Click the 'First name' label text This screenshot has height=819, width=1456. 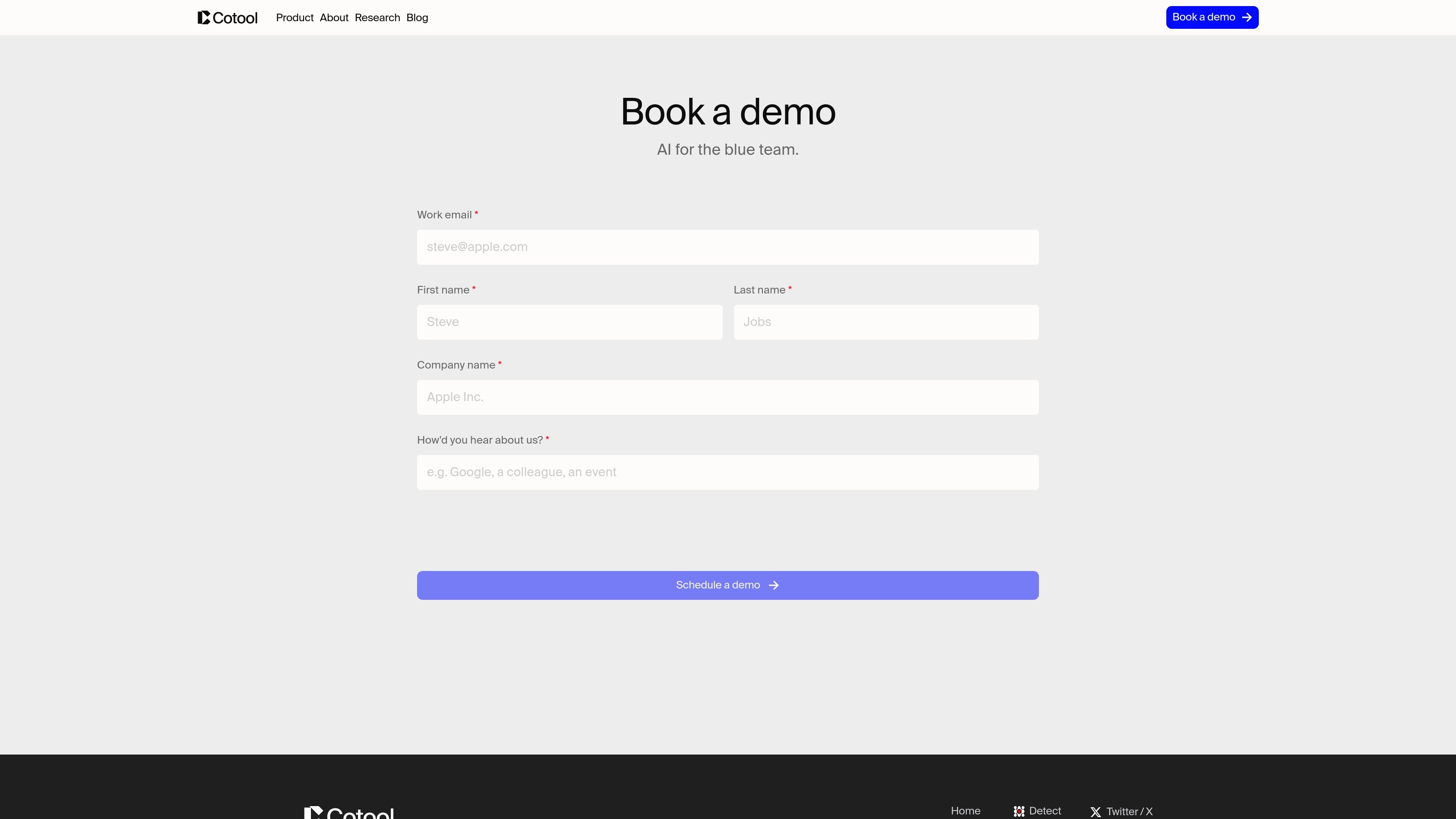443,290
